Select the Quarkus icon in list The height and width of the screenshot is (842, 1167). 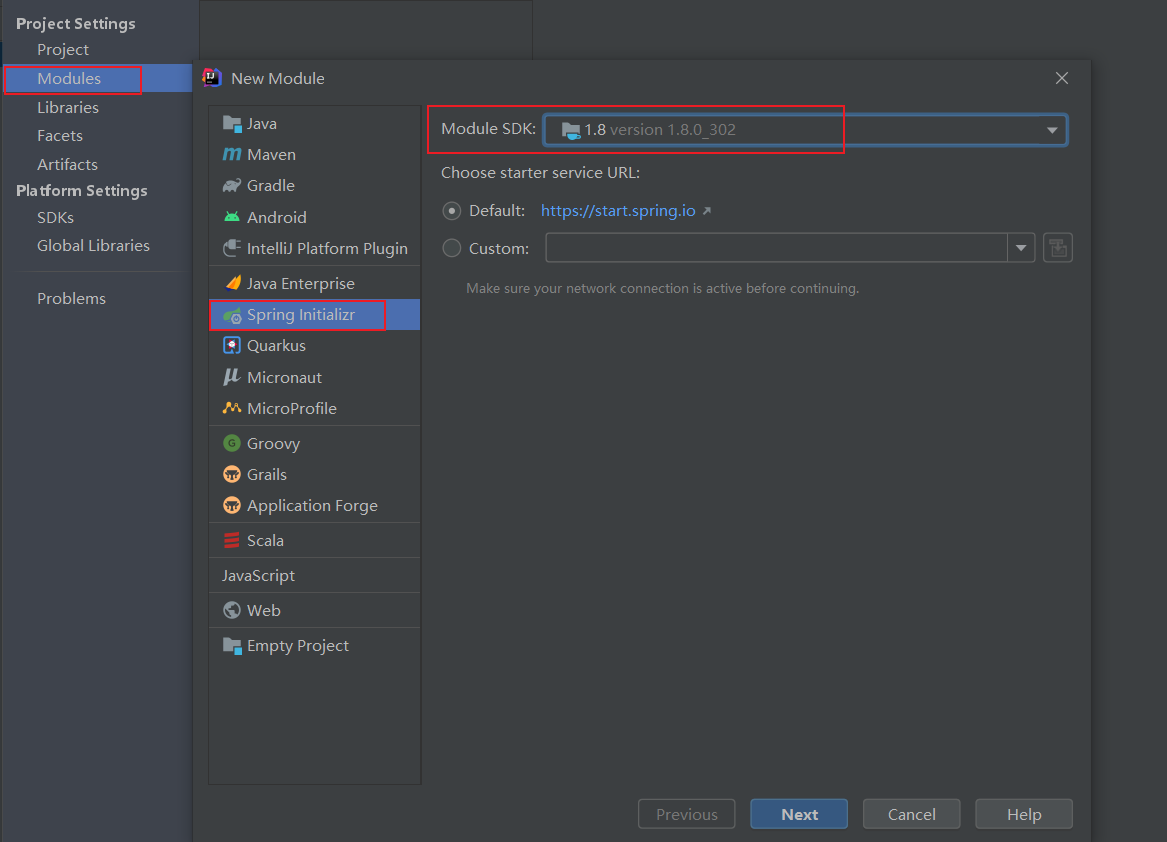point(232,346)
